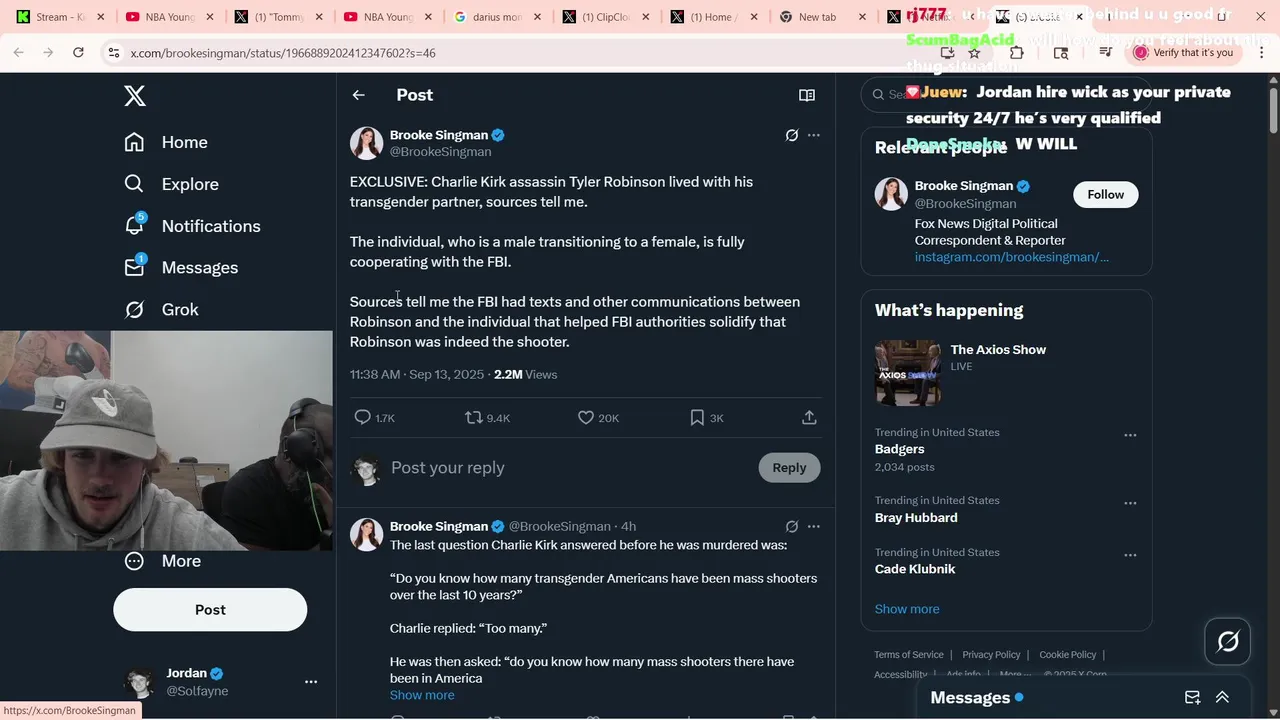Click Brooke Singman avatar in Relevant people
The image size is (1280, 720).
coord(891,194)
